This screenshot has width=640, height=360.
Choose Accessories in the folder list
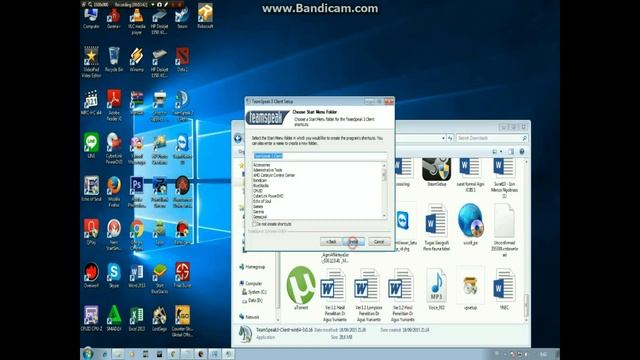(x=262, y=165)
